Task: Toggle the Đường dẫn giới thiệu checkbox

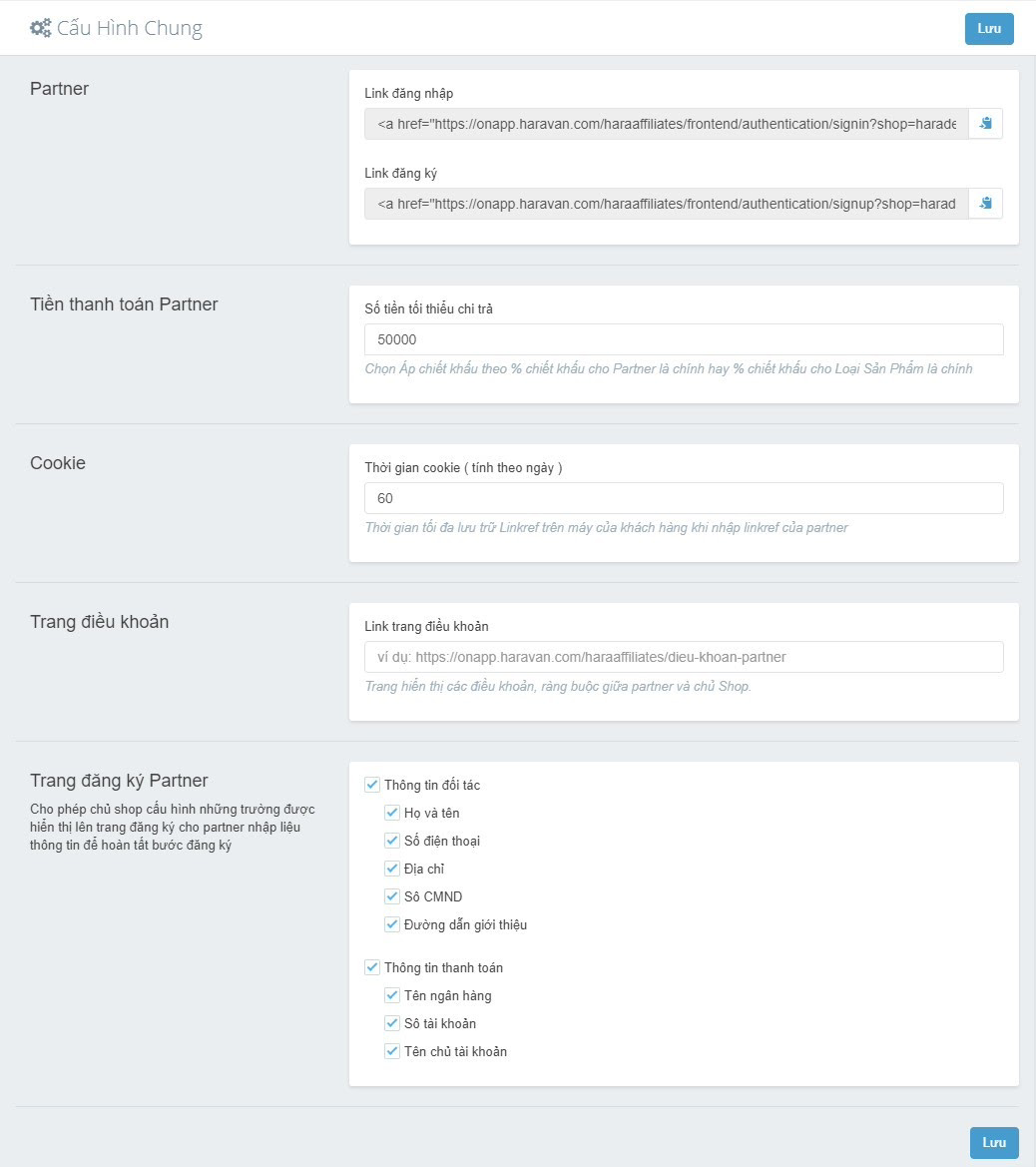Action: click(392, 924)
